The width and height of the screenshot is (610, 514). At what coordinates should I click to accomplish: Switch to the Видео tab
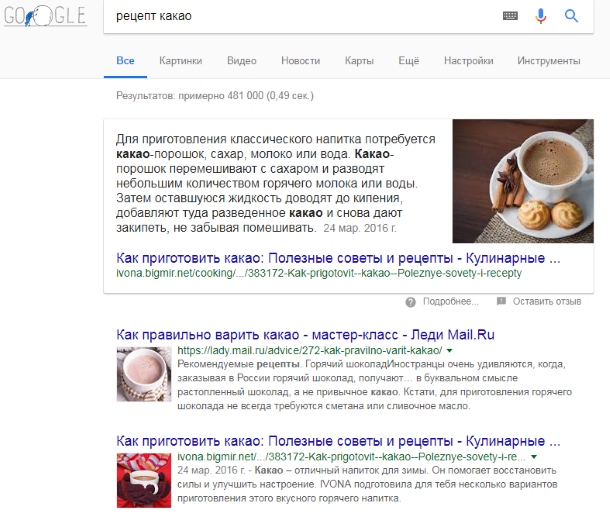(242, 61)
